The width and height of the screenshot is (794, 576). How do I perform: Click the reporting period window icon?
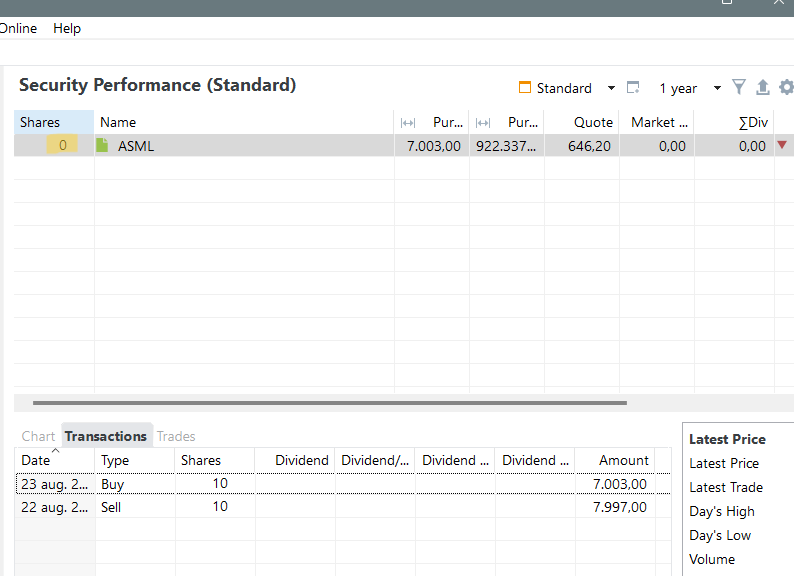click(633, 88)
